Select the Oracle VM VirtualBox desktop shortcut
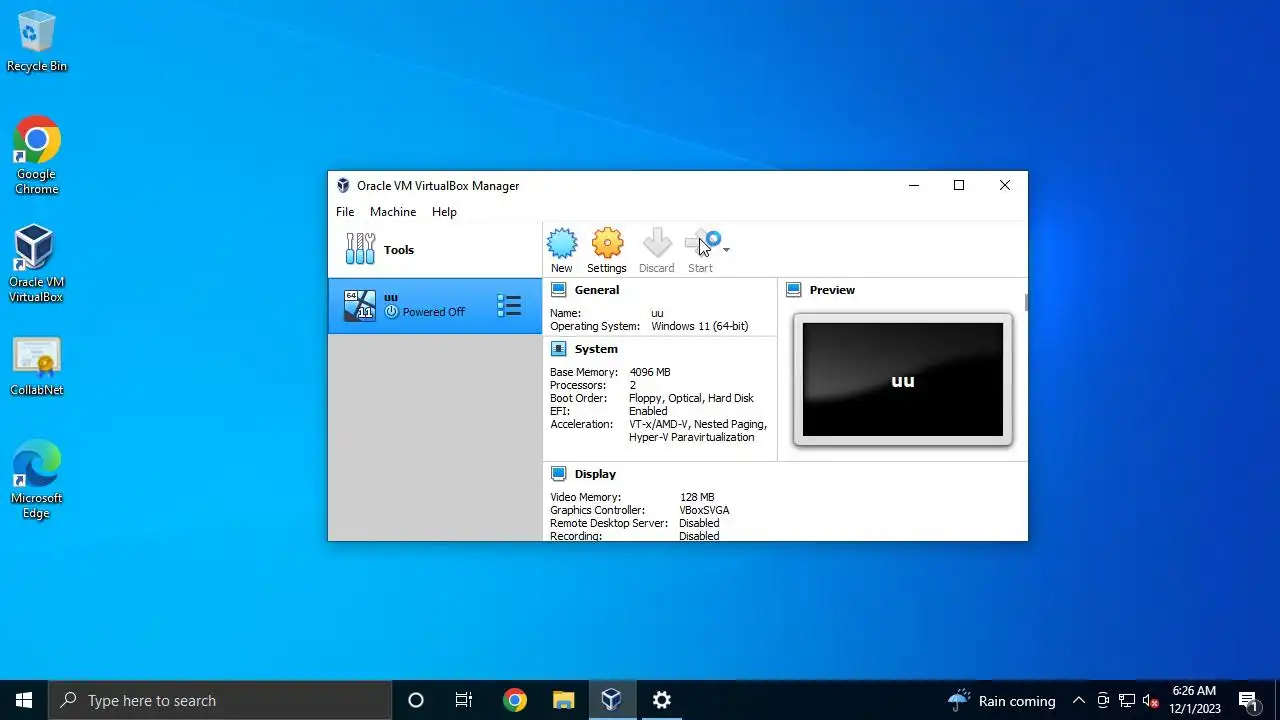Screen dimensions: 1280x720 point(36,264)
